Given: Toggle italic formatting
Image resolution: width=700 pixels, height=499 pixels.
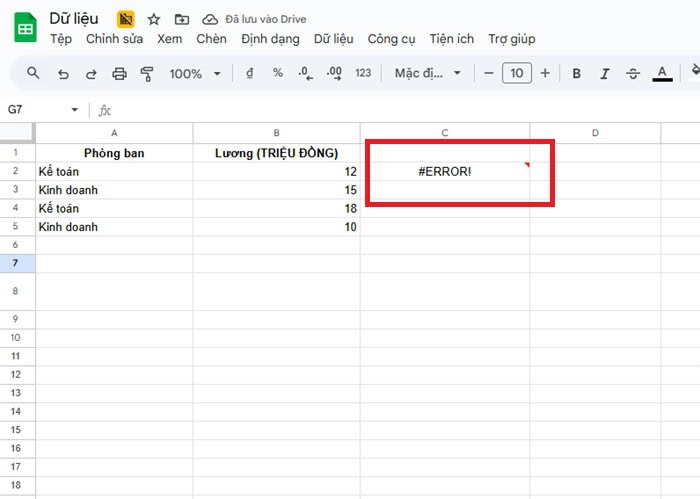Looking at the screenshot, I should tap(604, 73).
